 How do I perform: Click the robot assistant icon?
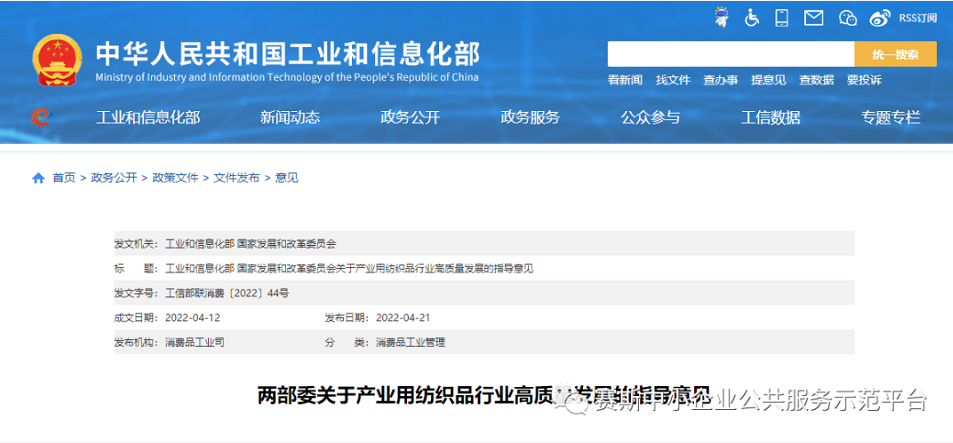pos(721,17)
